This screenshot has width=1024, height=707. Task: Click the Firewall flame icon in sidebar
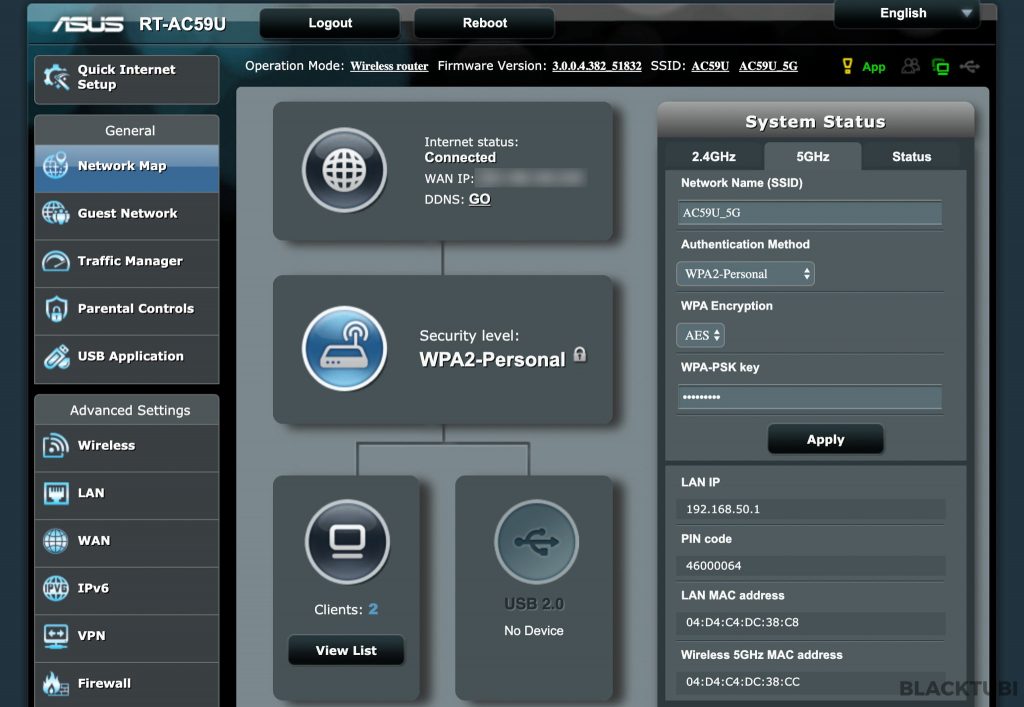coord(56,683)
